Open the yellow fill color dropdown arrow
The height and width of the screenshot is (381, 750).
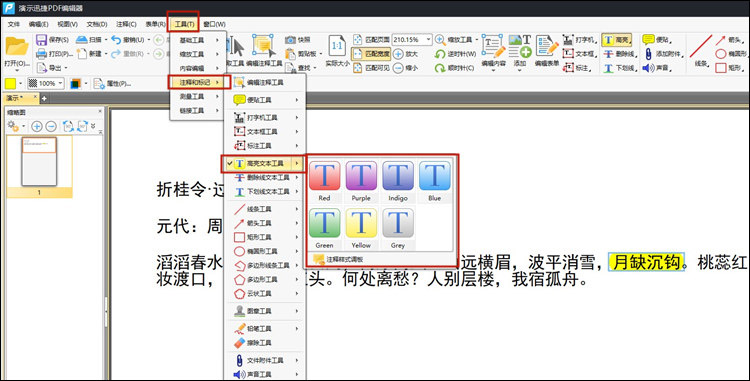click(x=20, y=84)
